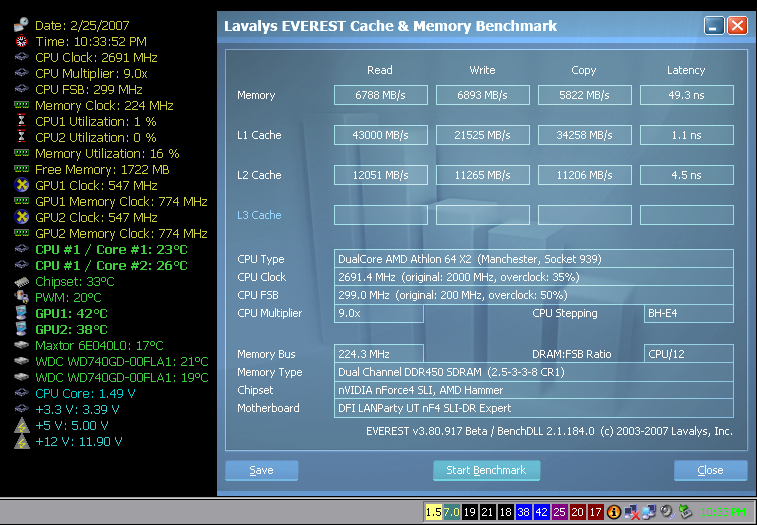The image size is (757, 525).
Task: Click the Memory Utilization RAM icon
Action: tap(21, 153)
